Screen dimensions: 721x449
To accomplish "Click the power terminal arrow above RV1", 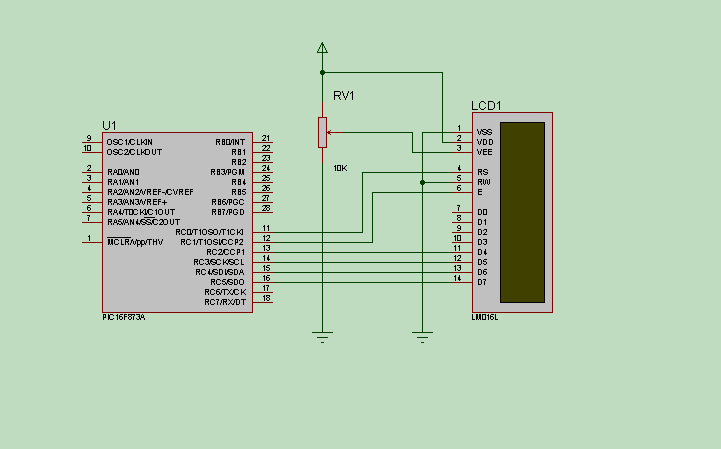I will pyautogui.click(x=322, y=47).
